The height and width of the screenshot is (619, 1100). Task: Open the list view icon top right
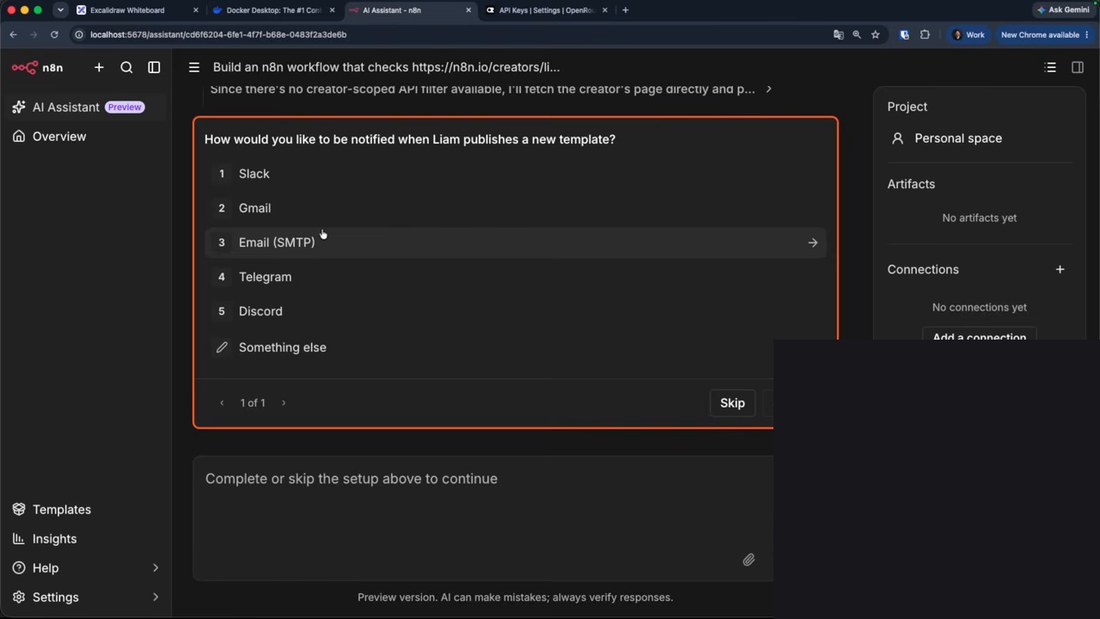pos(1050,67)
